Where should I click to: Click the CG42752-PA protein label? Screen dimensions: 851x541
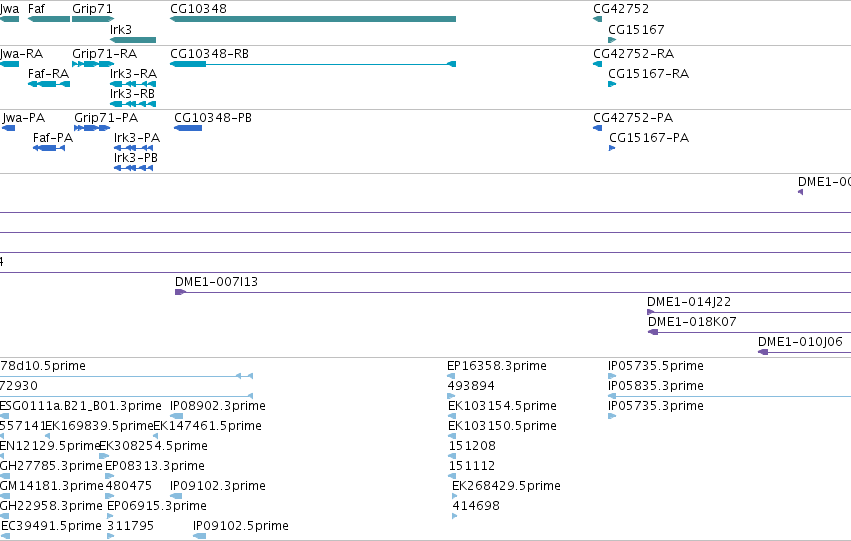click(633, 118)
